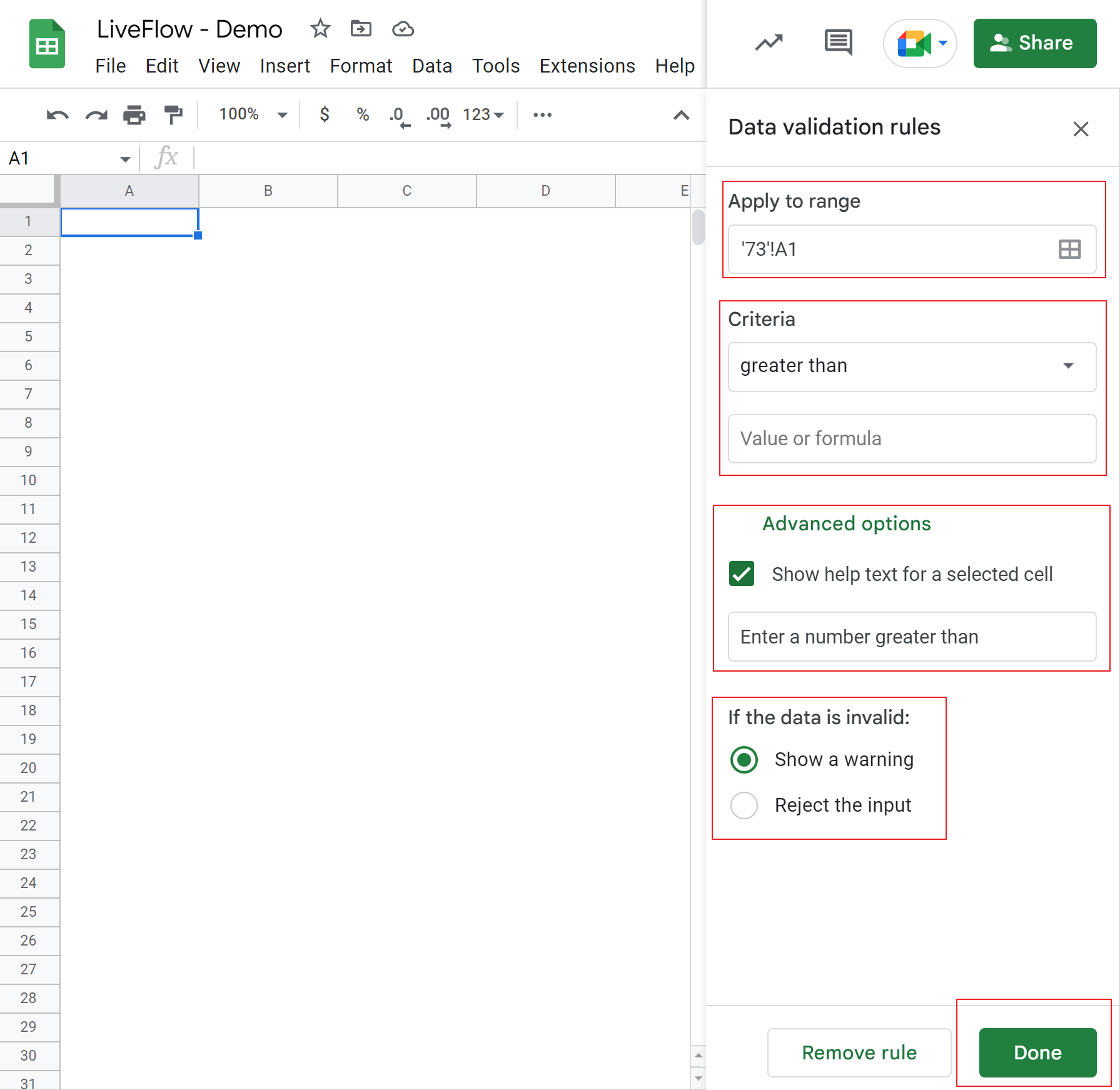Open the Data menu
This screenshot has width=1120, height=1090.
(x=432, y=66)
